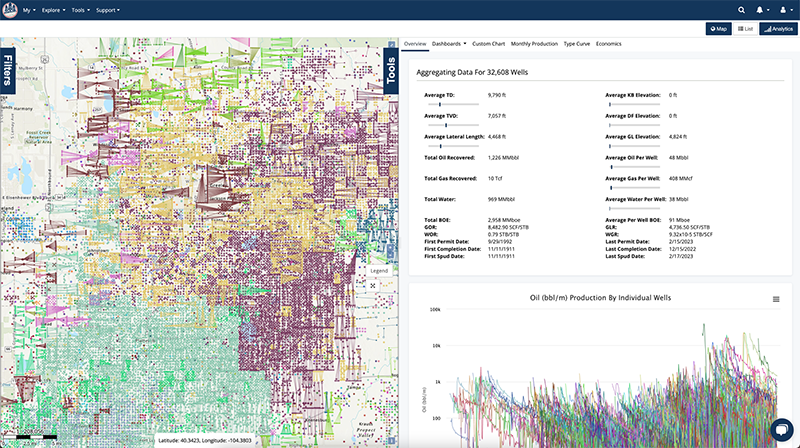Open the Filters side panel
Viewport: 800px width, 448px height.
tap(8, 72)
